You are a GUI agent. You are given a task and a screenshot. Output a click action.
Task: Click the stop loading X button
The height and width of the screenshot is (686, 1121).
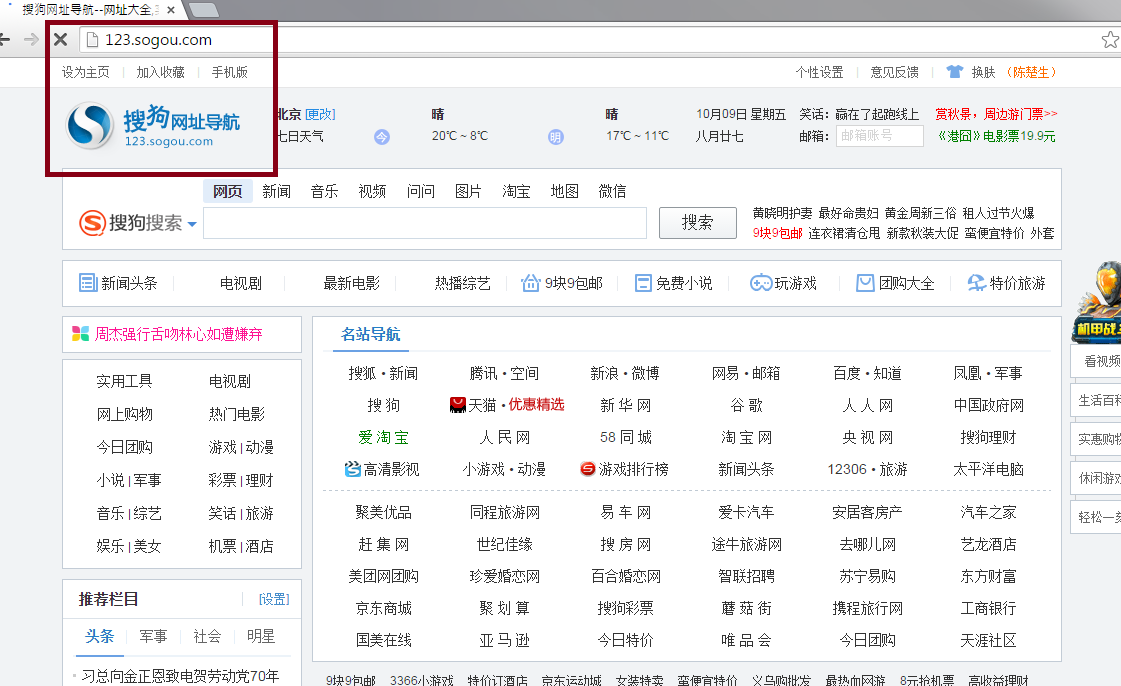(x=60, y=40)
